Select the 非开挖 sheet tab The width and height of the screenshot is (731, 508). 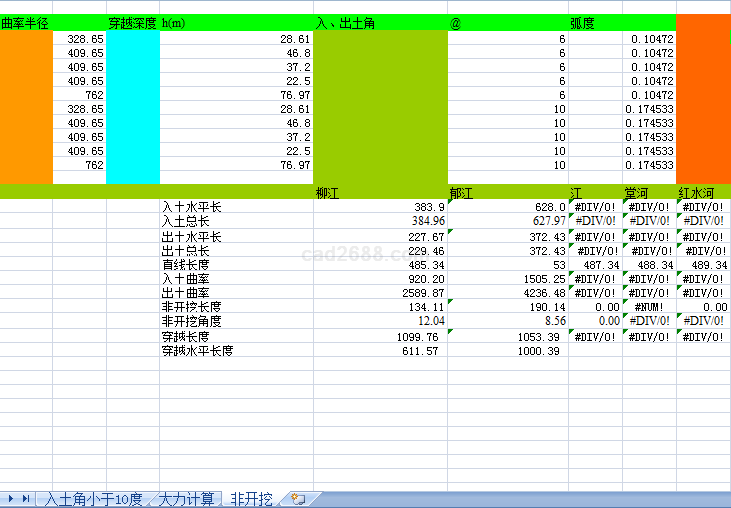click(251, 499)
